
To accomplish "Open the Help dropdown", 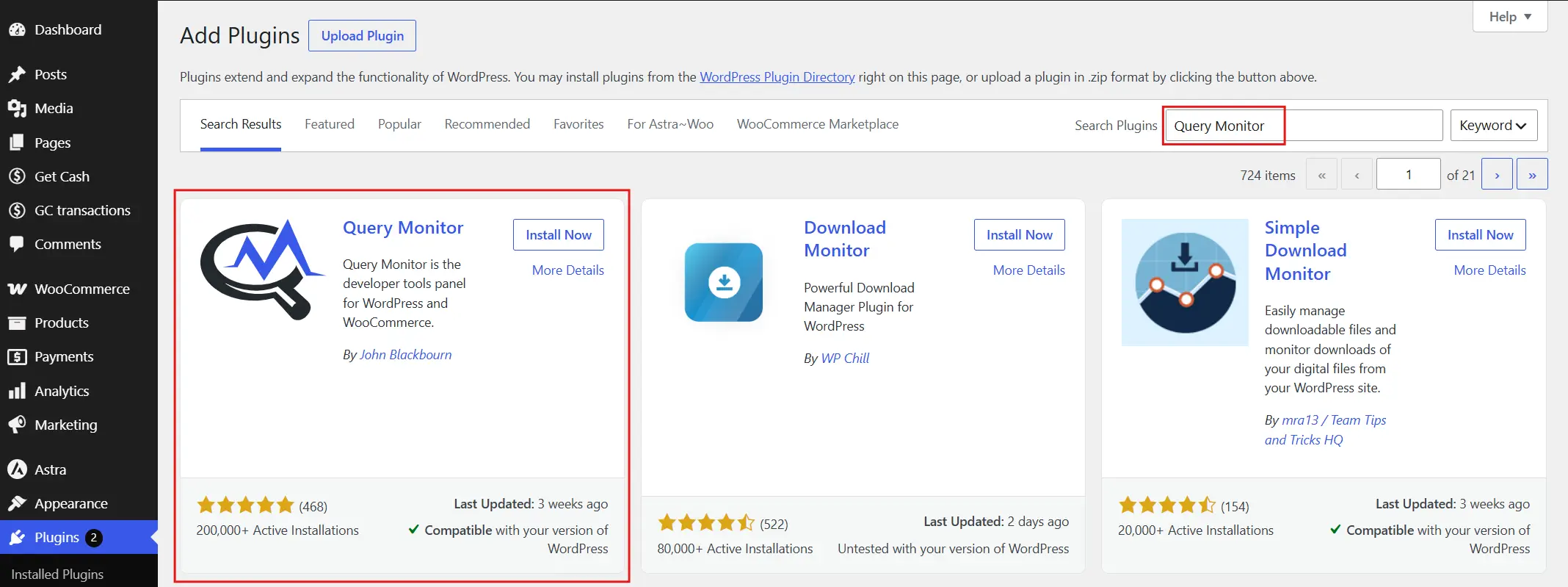I will (x=1510, y=17).
